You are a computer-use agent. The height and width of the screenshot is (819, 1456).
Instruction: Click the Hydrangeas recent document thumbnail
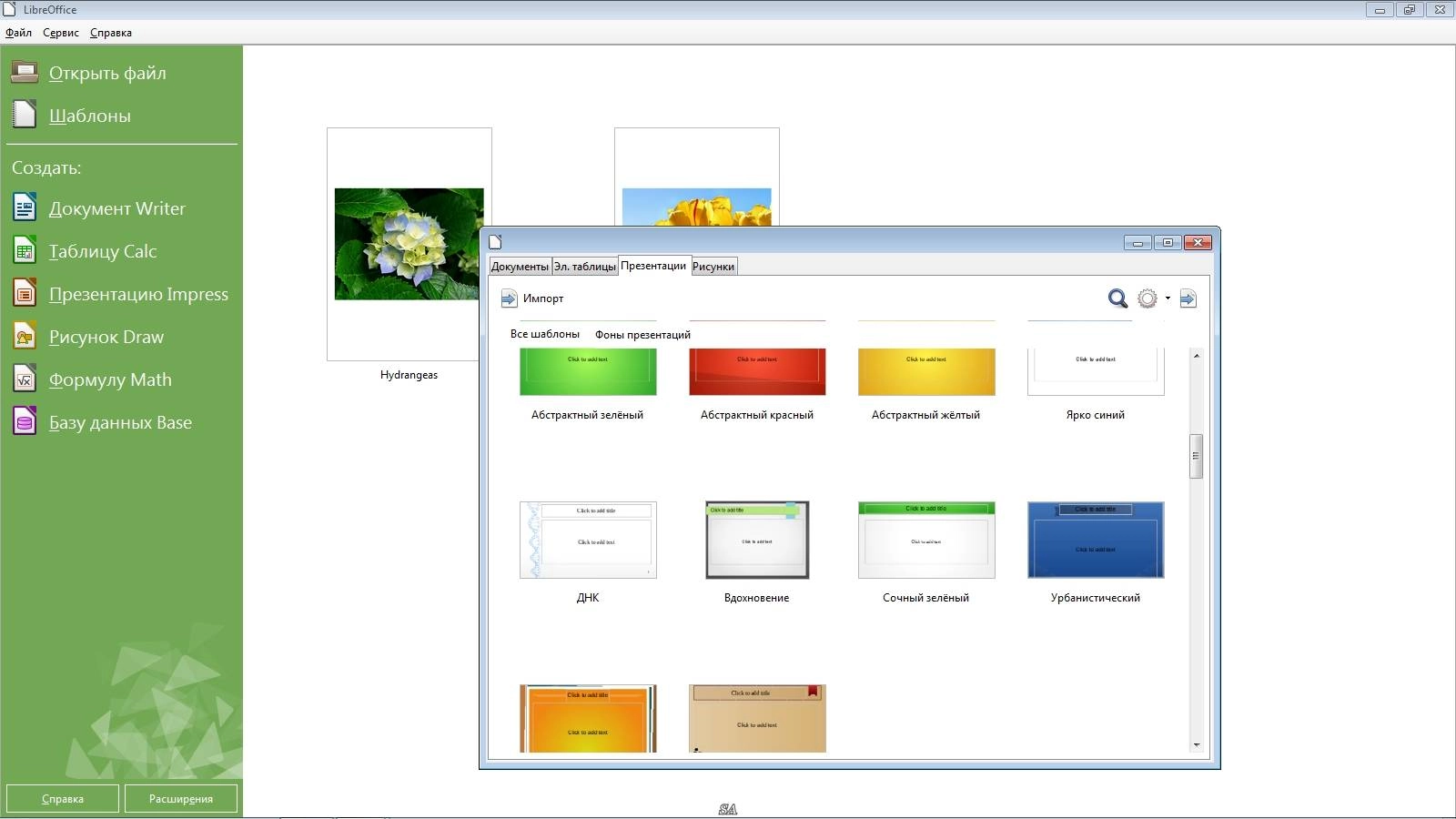click(x=409, y=244)
